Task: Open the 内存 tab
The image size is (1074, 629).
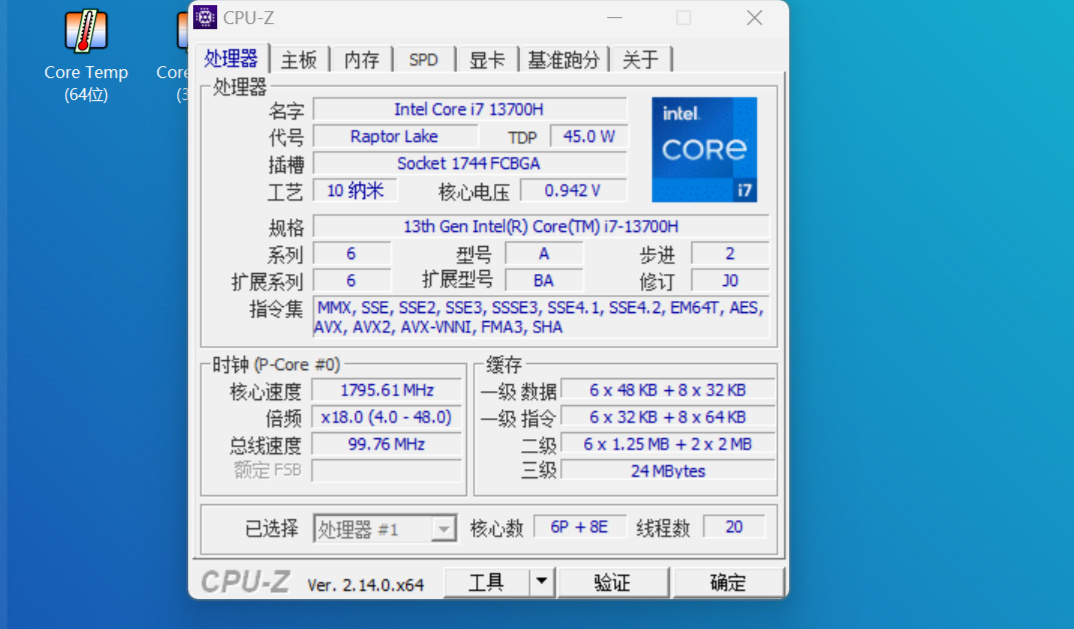Action: coord(361,60)
